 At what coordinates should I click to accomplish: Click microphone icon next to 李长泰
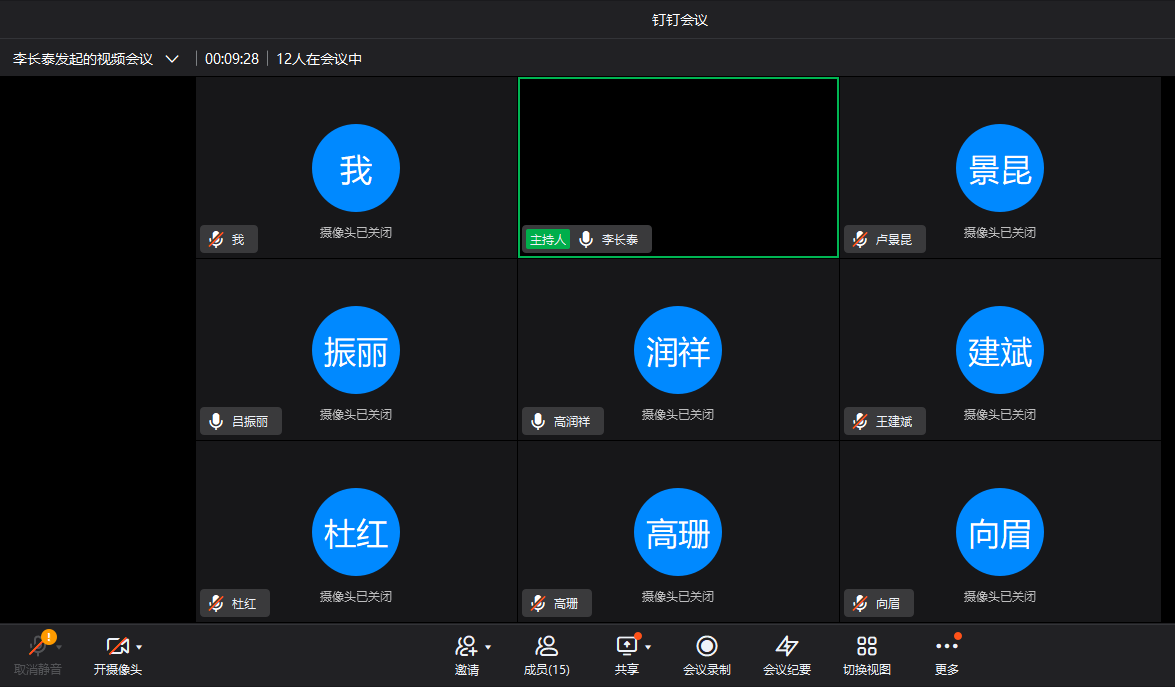[x=586, y=239]
